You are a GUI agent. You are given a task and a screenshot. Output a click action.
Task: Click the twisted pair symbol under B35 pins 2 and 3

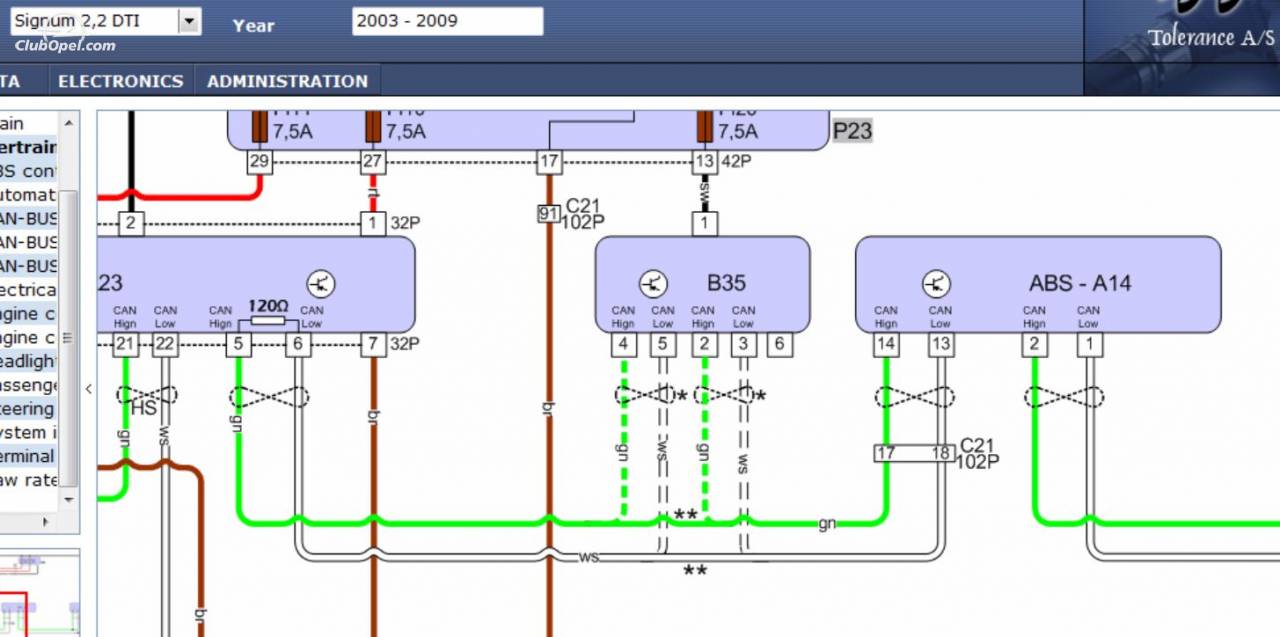(x=725, y=395)
